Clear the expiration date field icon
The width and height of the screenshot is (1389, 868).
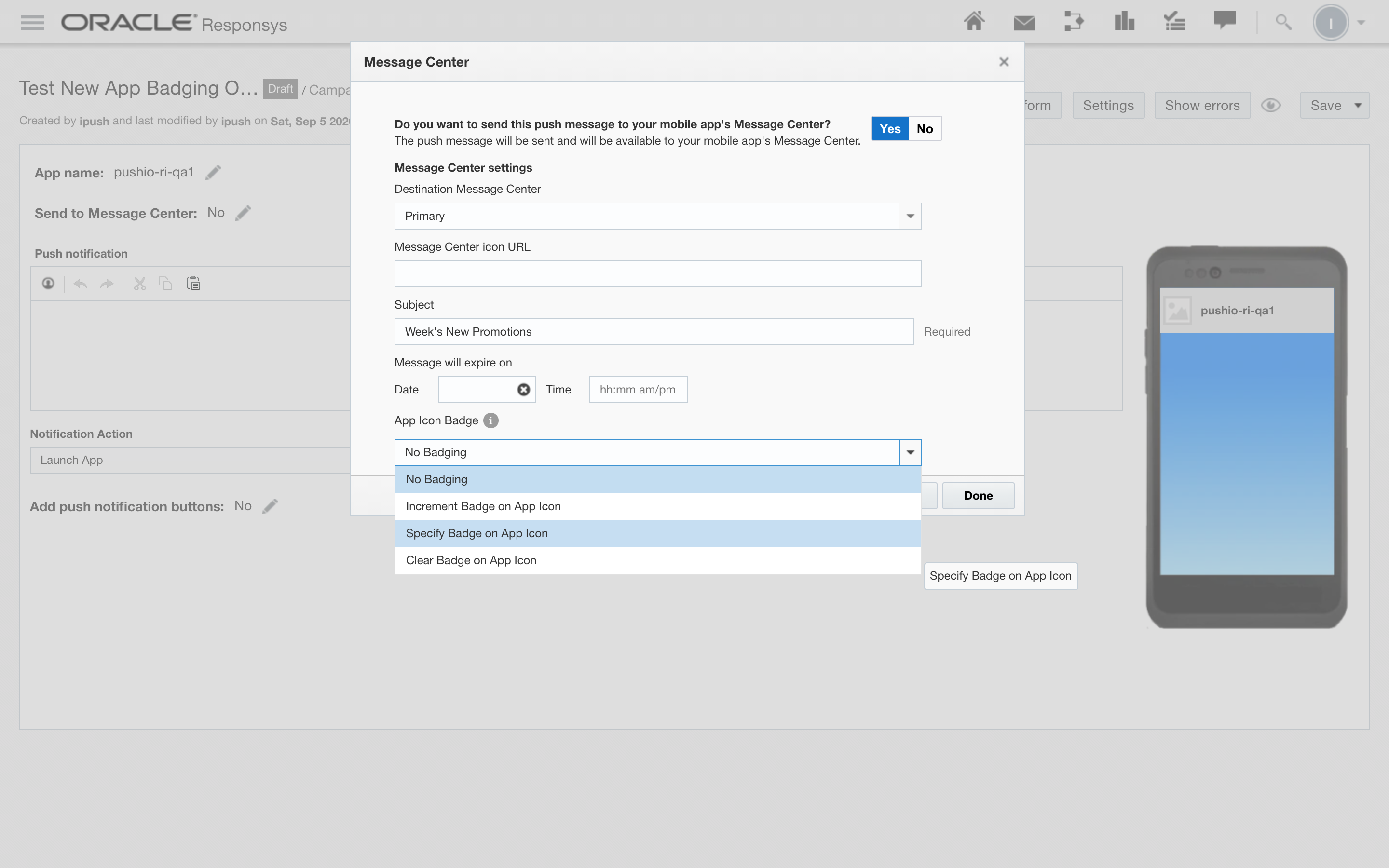523,390
